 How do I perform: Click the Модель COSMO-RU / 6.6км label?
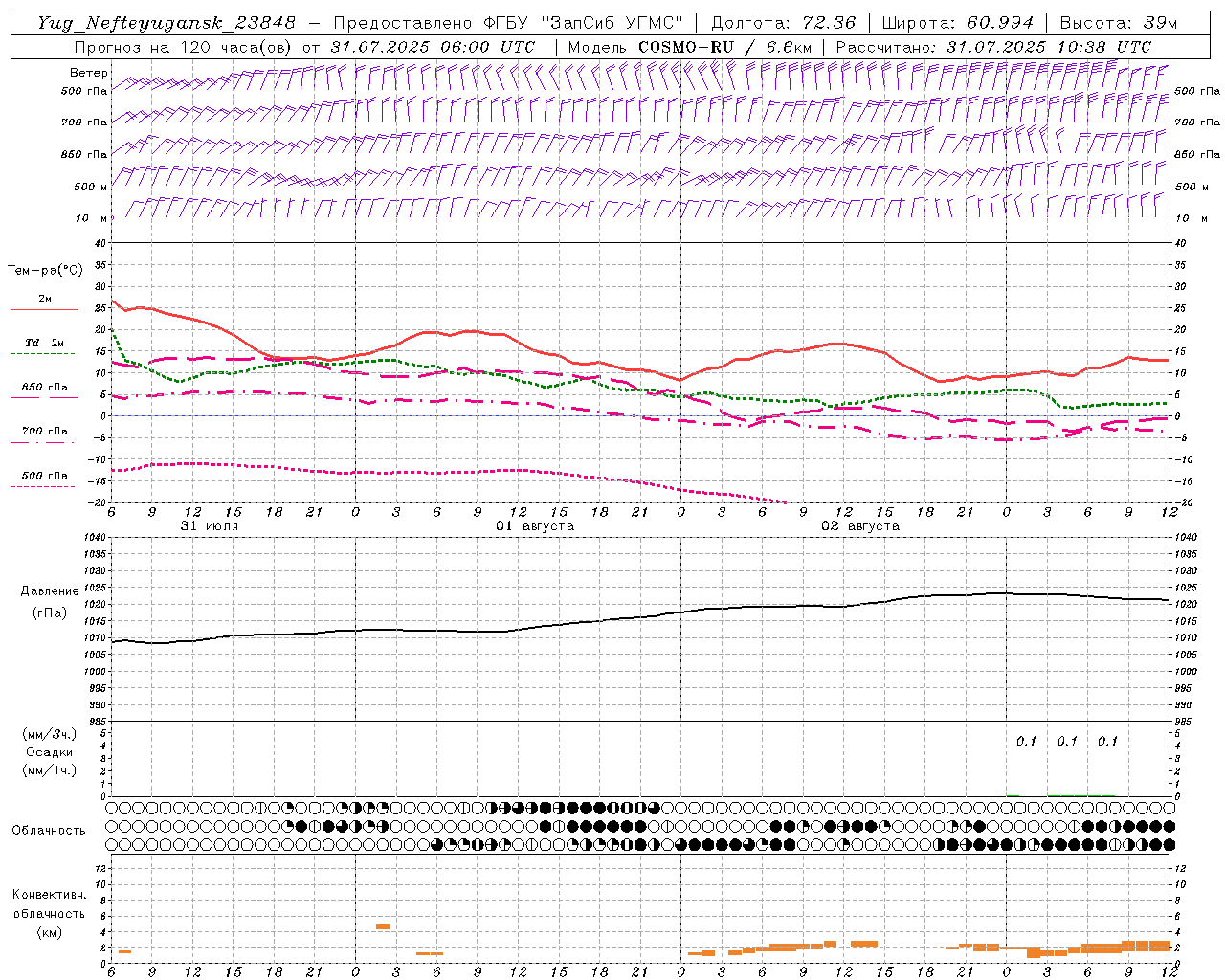coord(689,47)
